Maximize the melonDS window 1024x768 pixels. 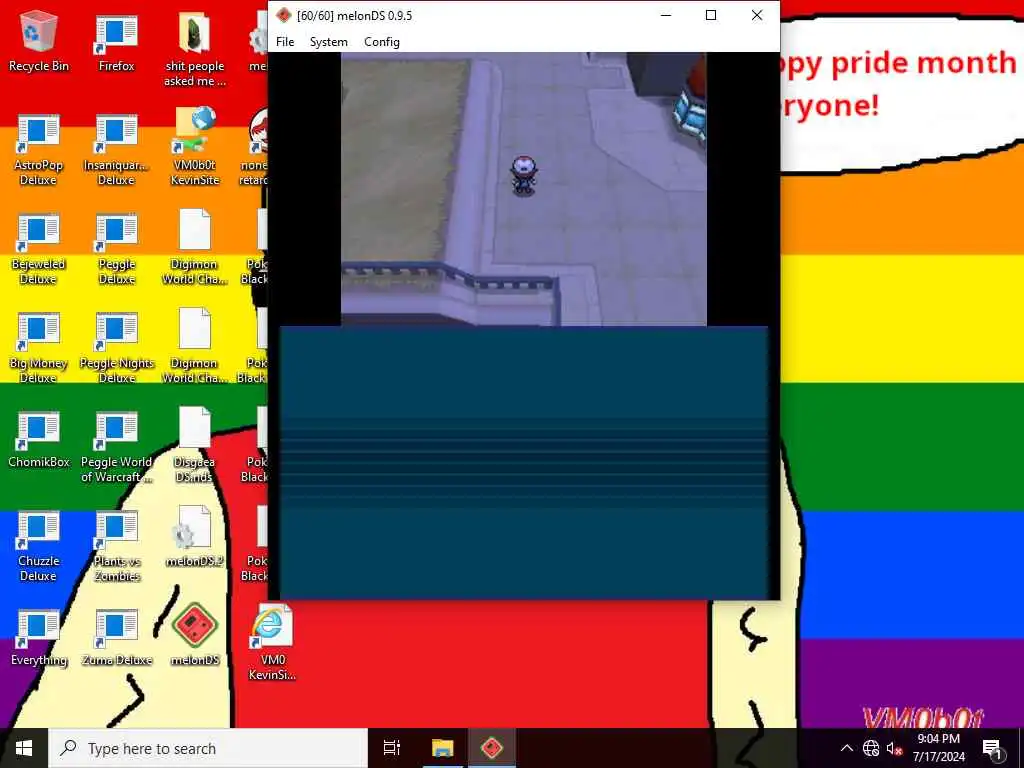pyautogui.click(x=711, y=15)
